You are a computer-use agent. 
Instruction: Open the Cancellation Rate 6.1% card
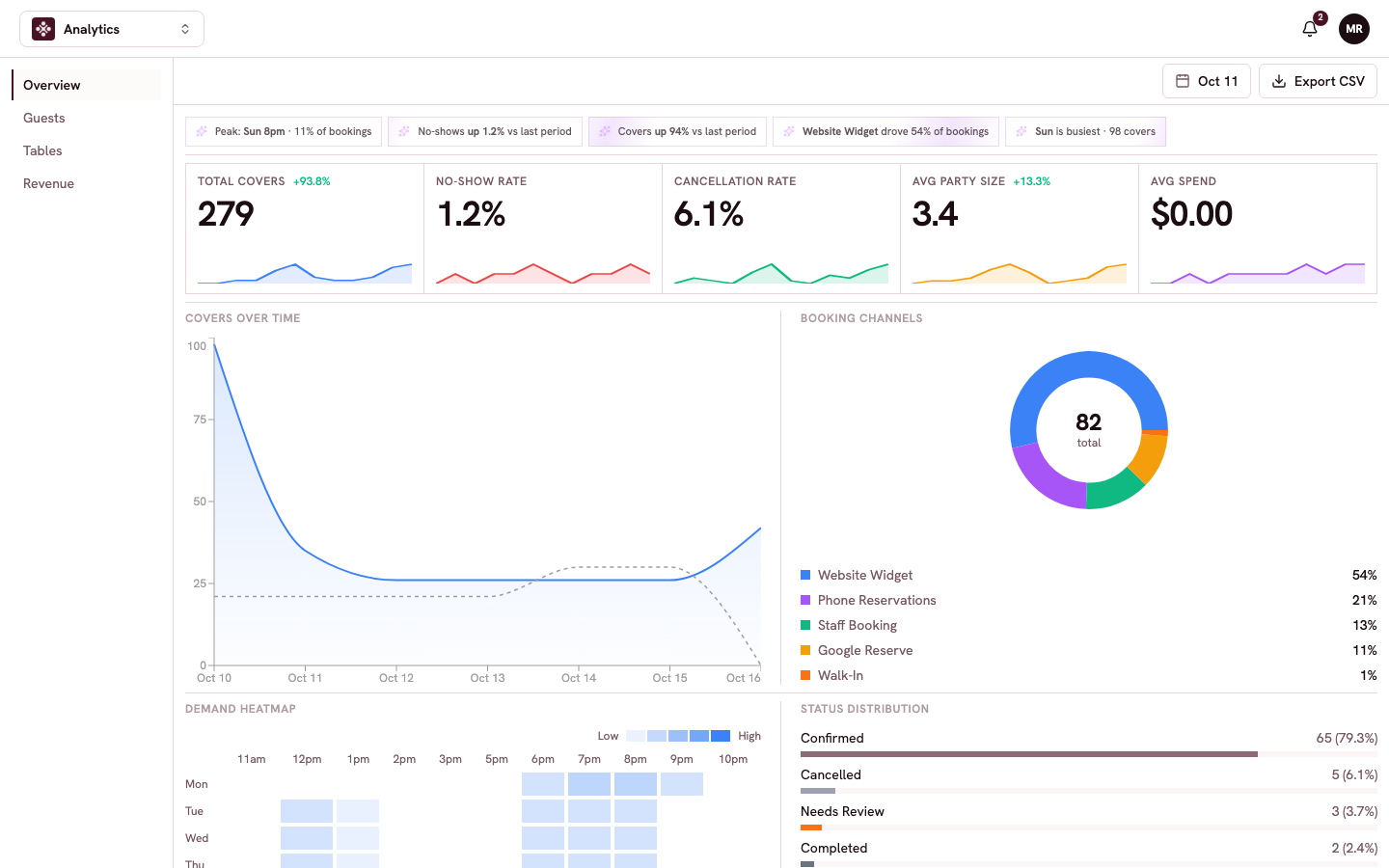tap(781, 229)
